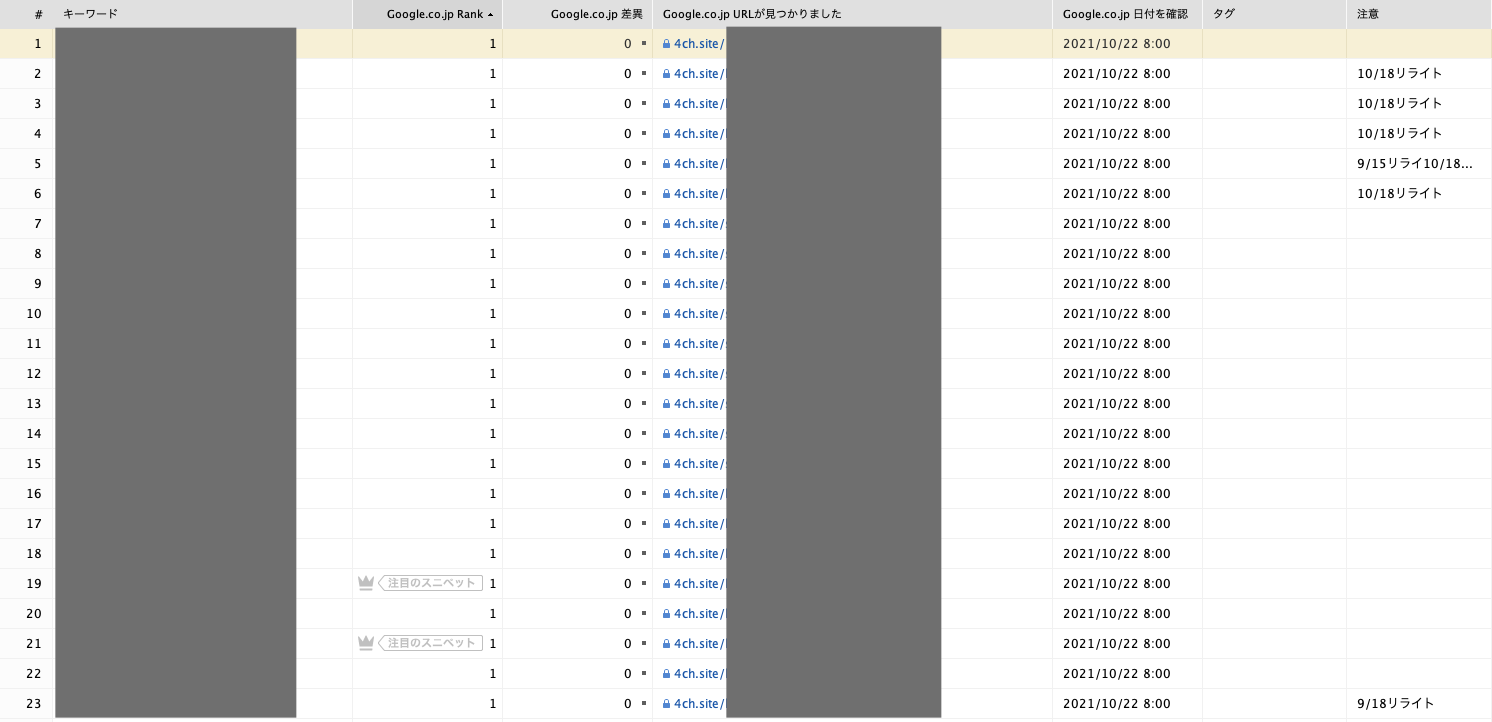Select the 10/18リライト note in row 2
1492x722 pixels.
1400,74
